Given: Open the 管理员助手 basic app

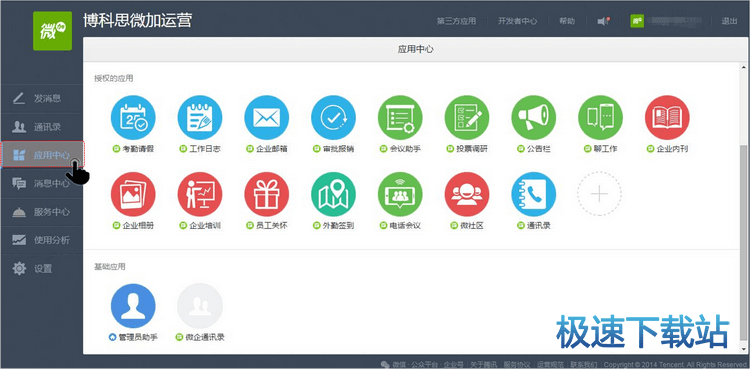Looking at the screenshot, I should click(133, 306).
